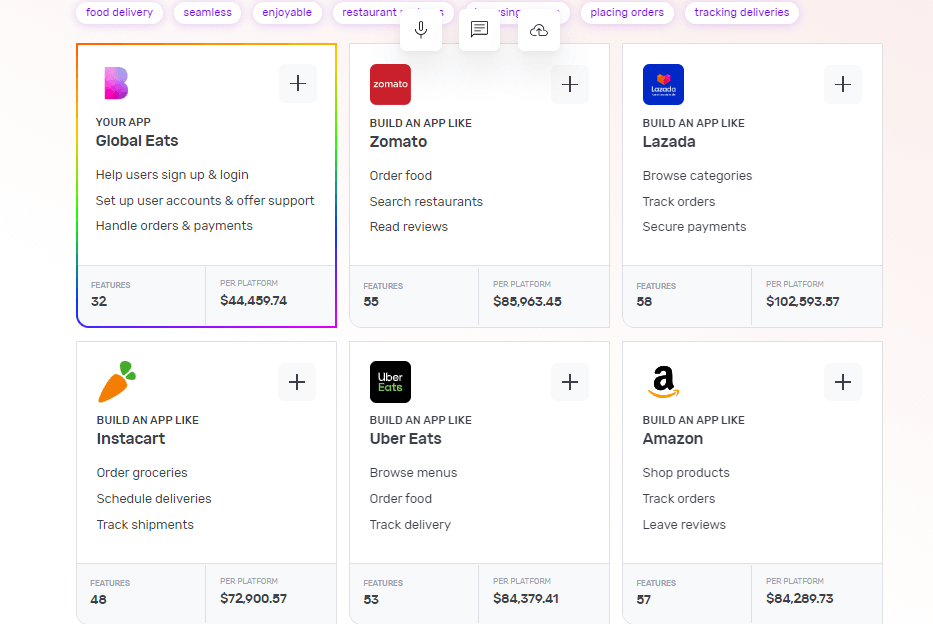This screenshot has width=933, height=624.
Task: Open the chat message icon
Action: (x=479, y=30)
